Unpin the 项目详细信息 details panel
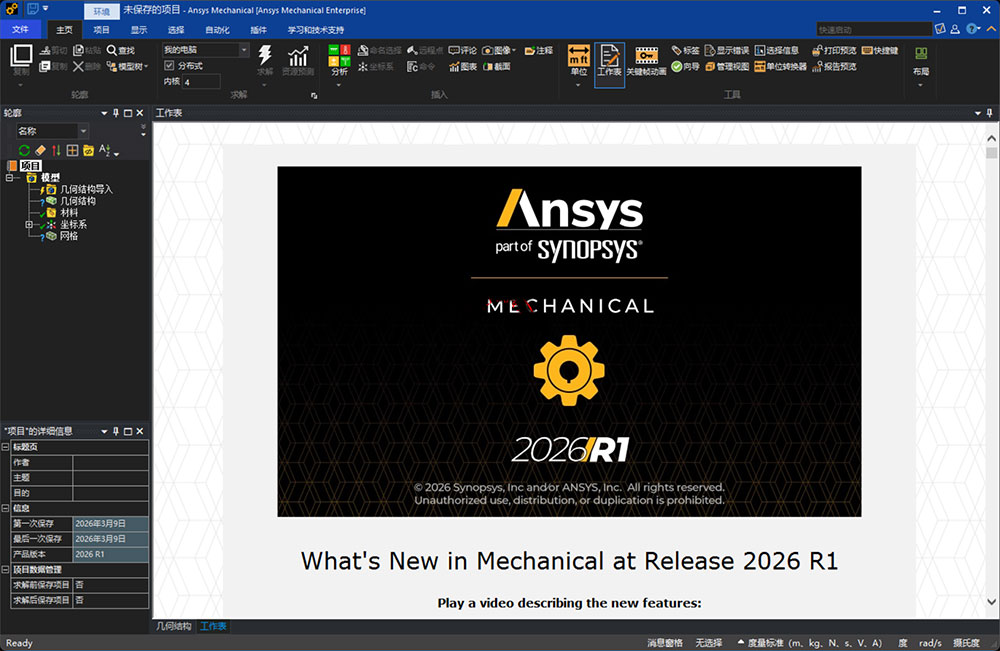This screenshot has height=651, width=1000. (x=116, y=432)
